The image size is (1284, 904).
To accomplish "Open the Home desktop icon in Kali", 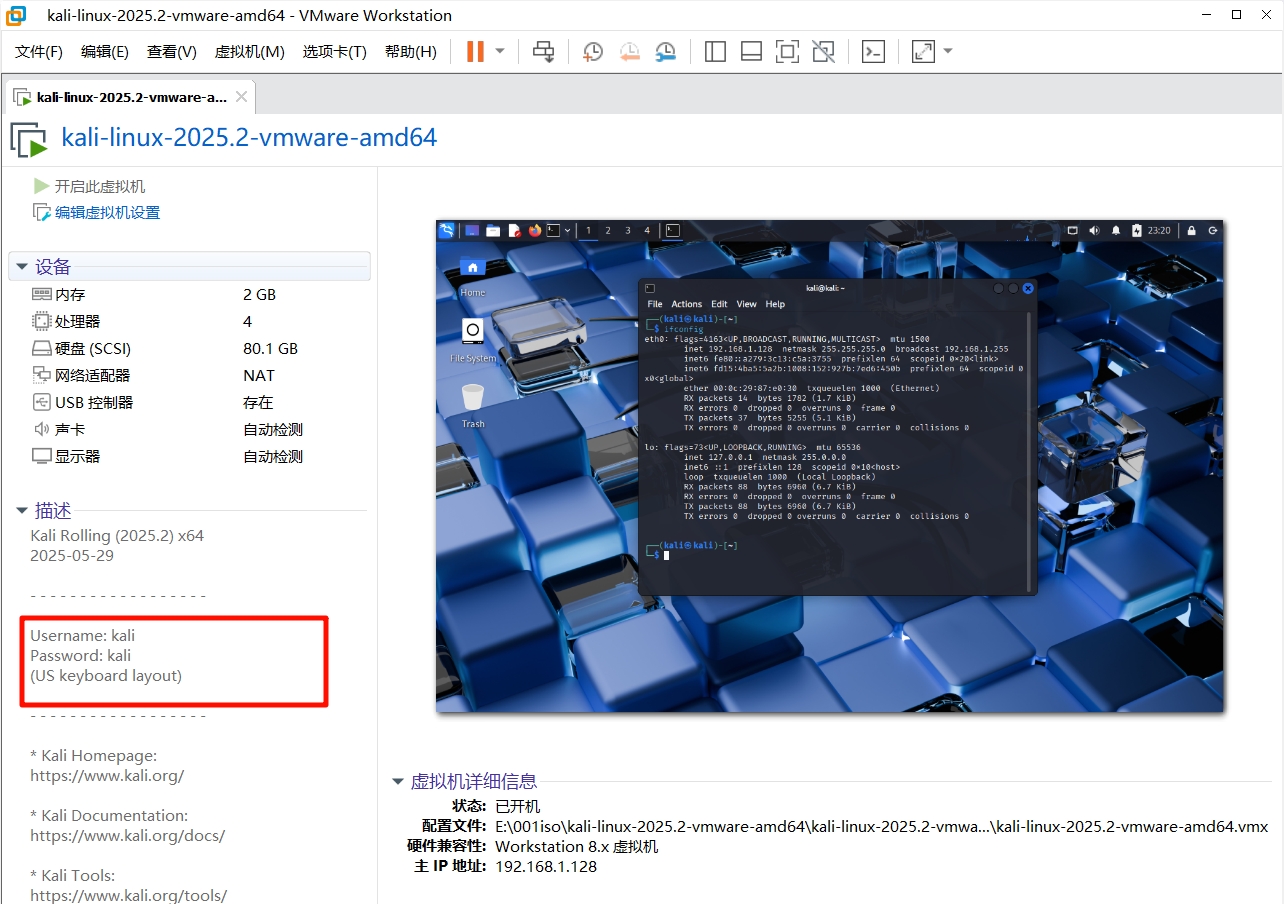I will click(x=472, y=276).
